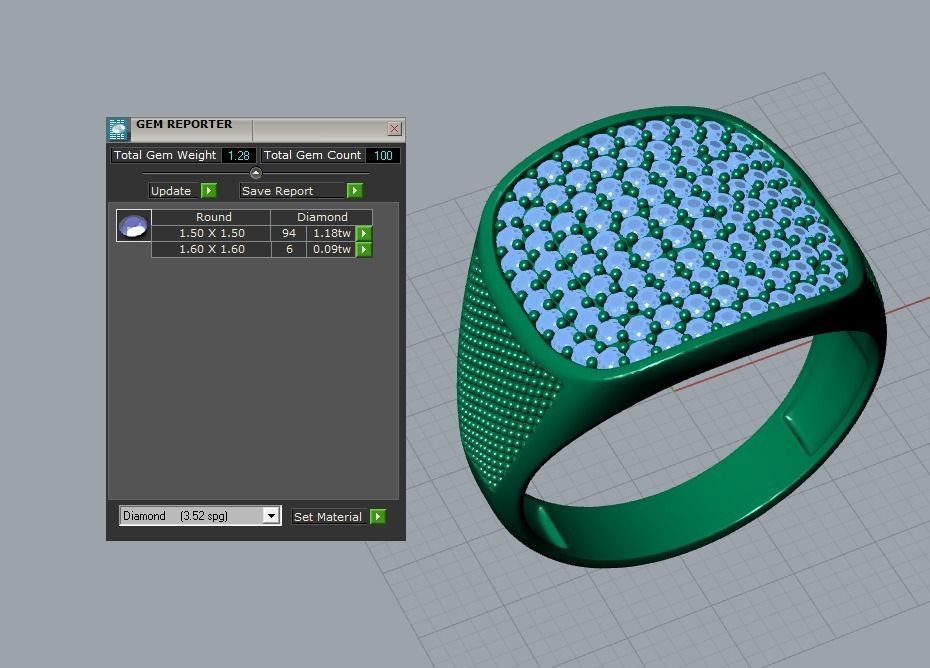The image size is (930, 668).
Task: Close the Gem Reporter panel
Action: click(394, 128)
